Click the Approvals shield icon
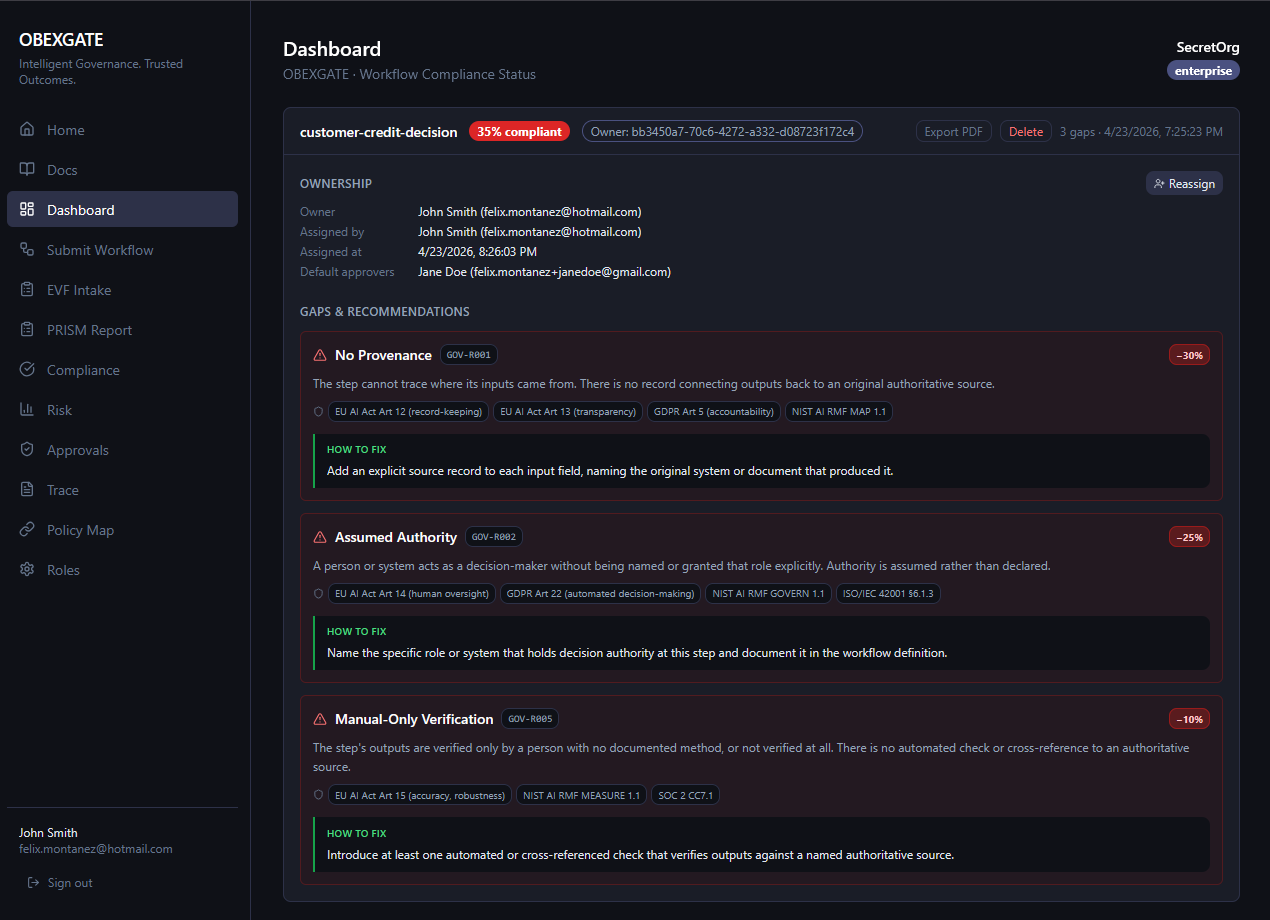1270x920 pixels. (27, 450)
